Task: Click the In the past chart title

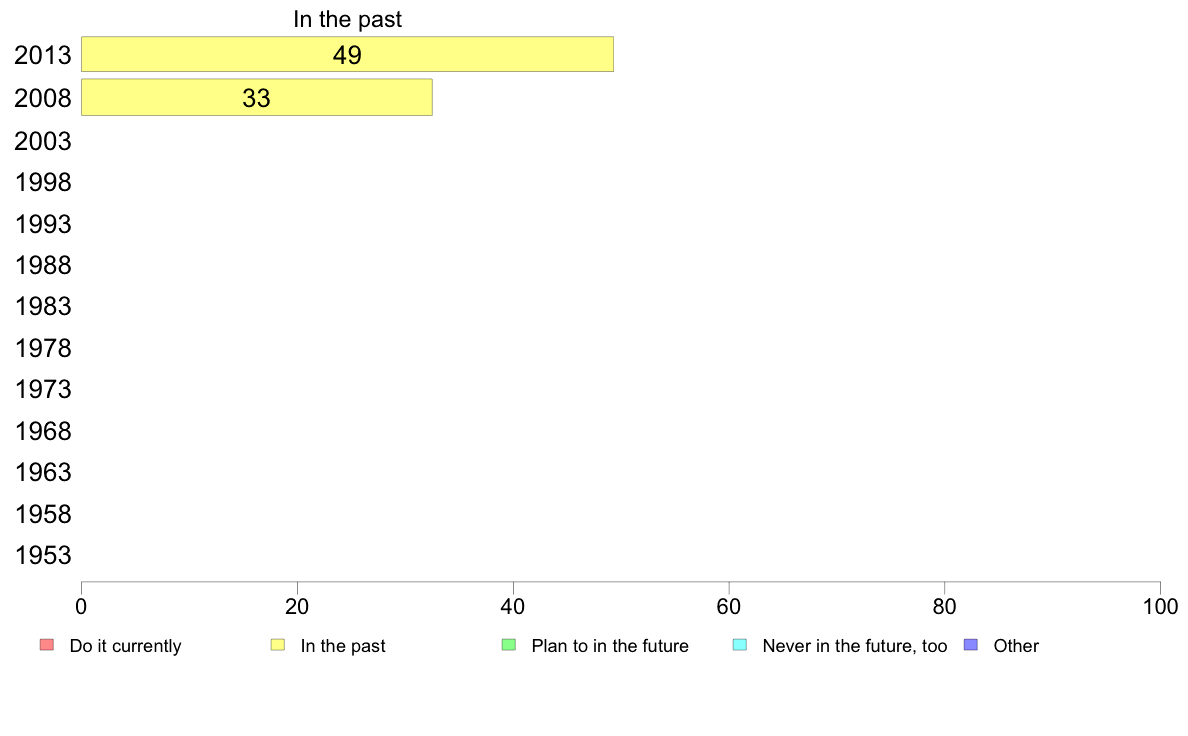Action: click(347, 19)
